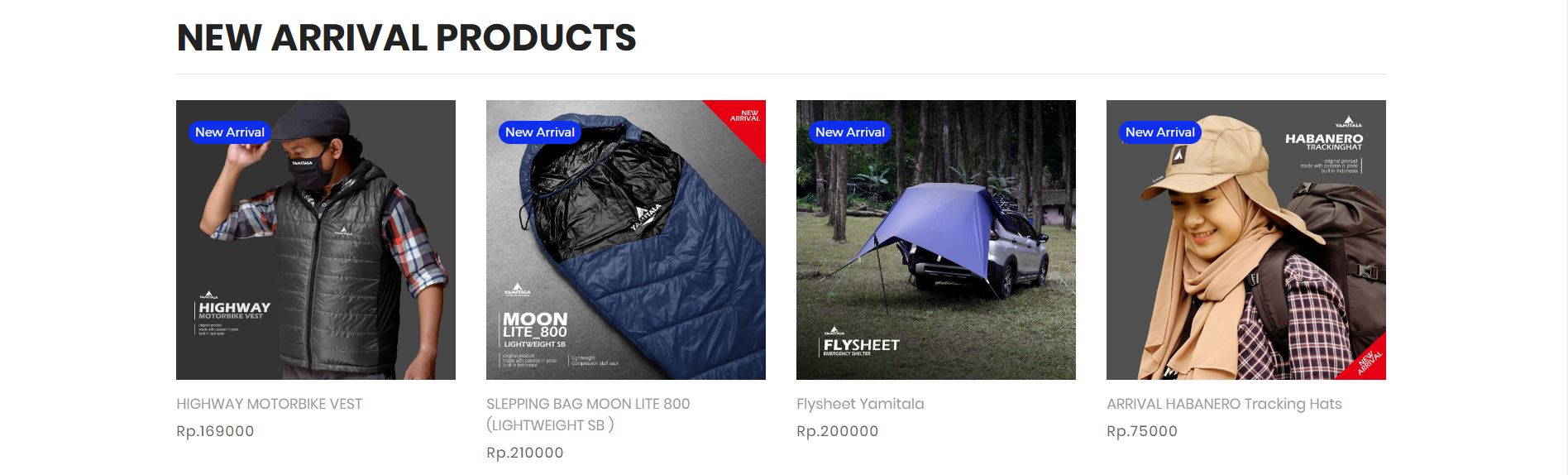Screen dimensions: 1568x475
Task: Click the HIGHWAY MOTORBIKE VEST title link
Action: 269,404
